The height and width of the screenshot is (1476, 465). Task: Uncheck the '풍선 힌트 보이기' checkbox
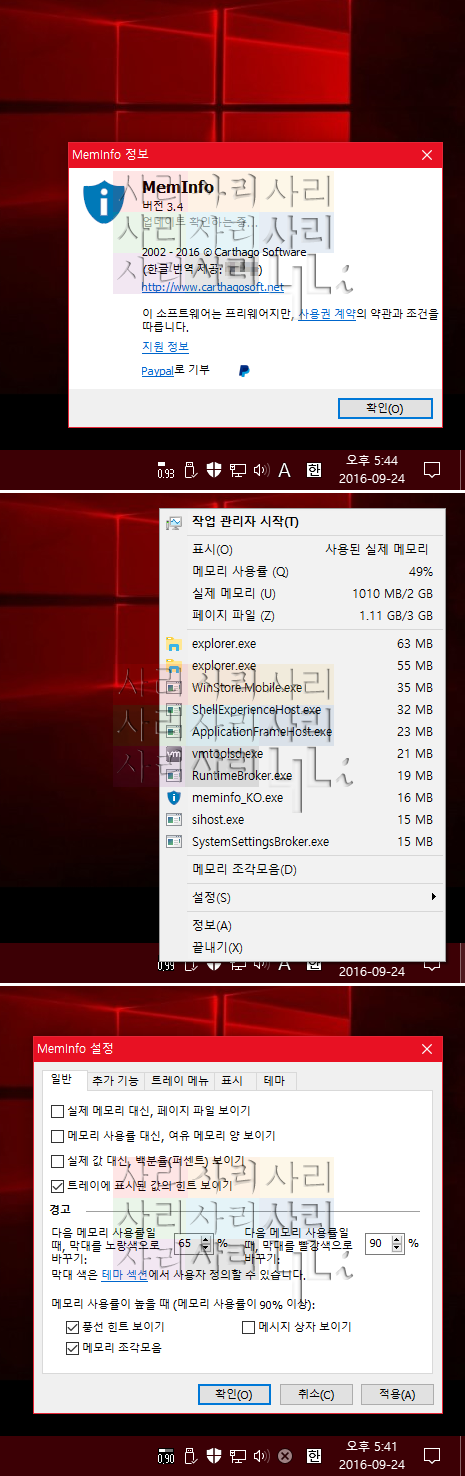(72, 1327)
